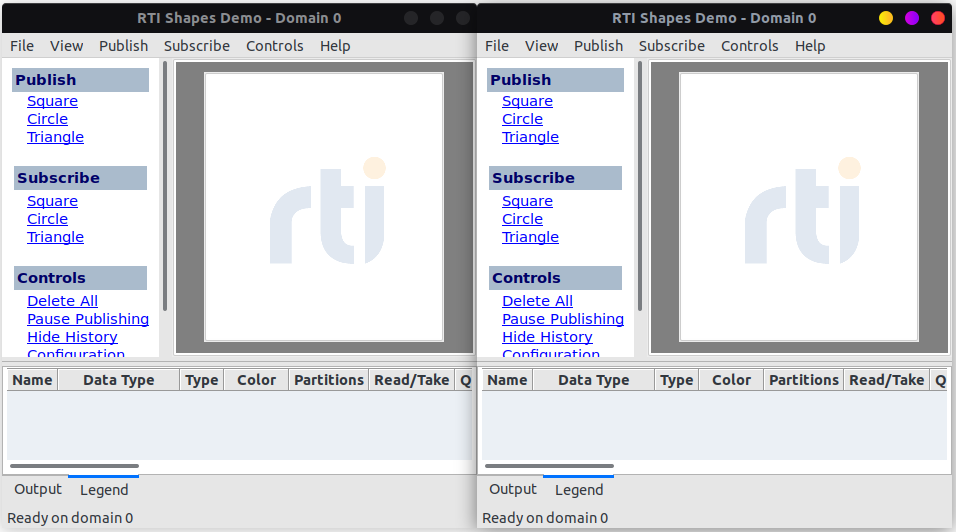Sort by Type column in right window
Image resolution: width=956 pixels, height=532 pixels.
[x=677, y=380]
